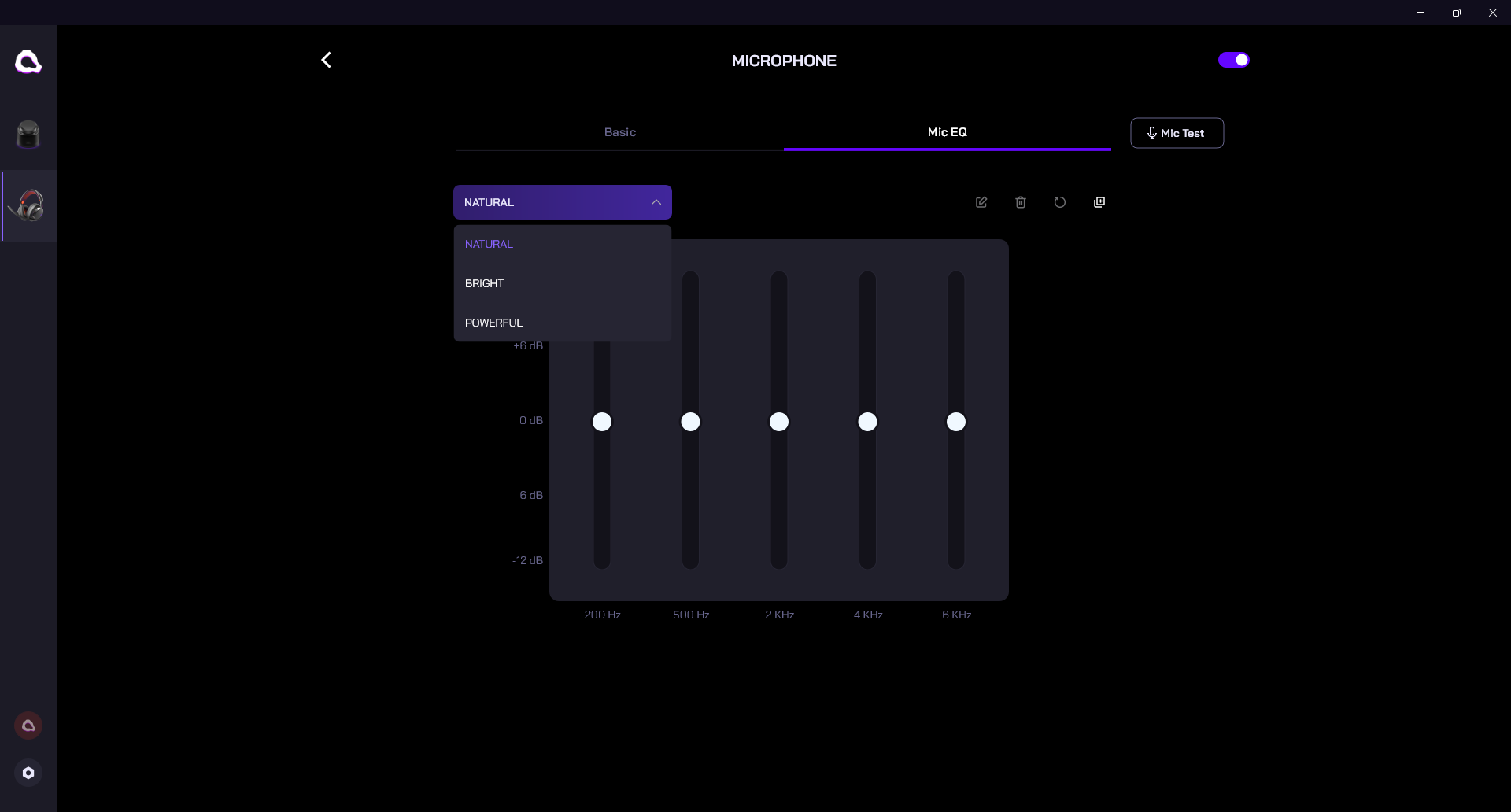Select the speaker device in sidebar
The width and height of the screenshot is (1511, 812).
(x=28, y=135)
